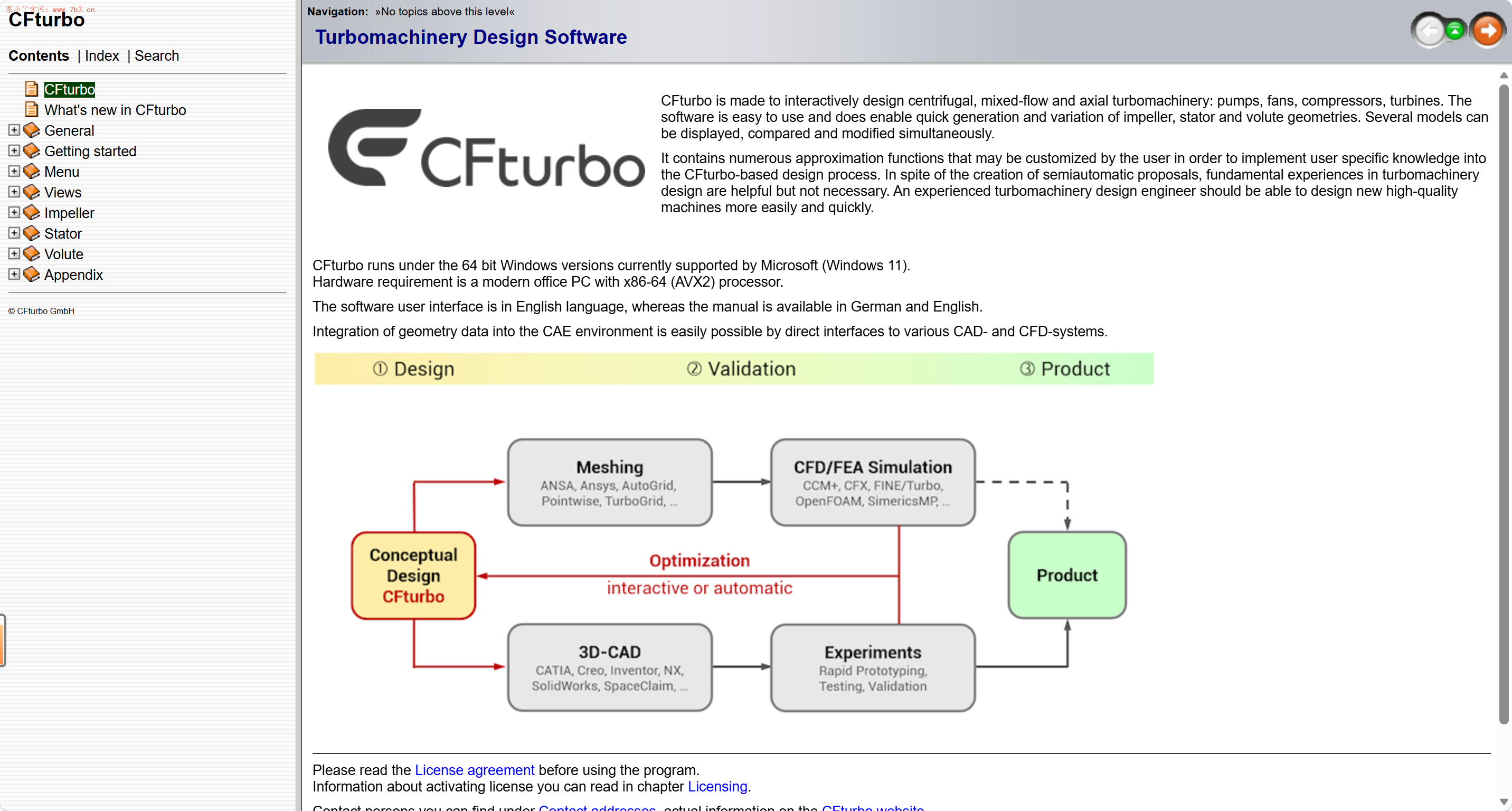The image size is (1512, 811).
Task: Click the Menu book icon
Action: [32, 172]
